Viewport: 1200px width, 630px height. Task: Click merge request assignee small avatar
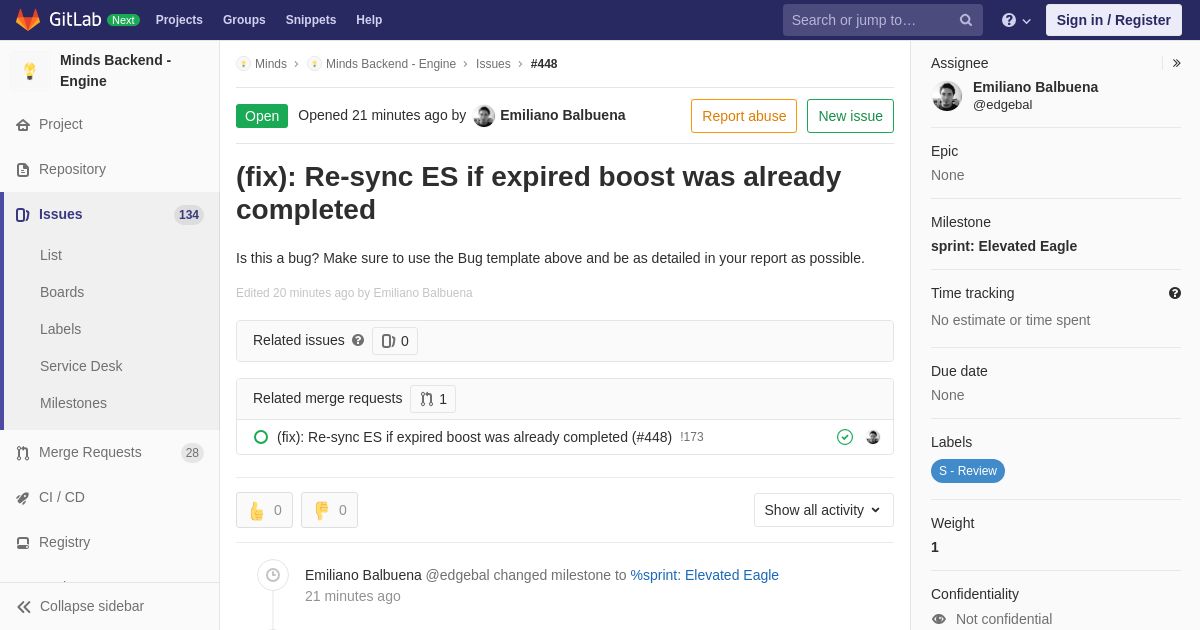tap(873, 437)
